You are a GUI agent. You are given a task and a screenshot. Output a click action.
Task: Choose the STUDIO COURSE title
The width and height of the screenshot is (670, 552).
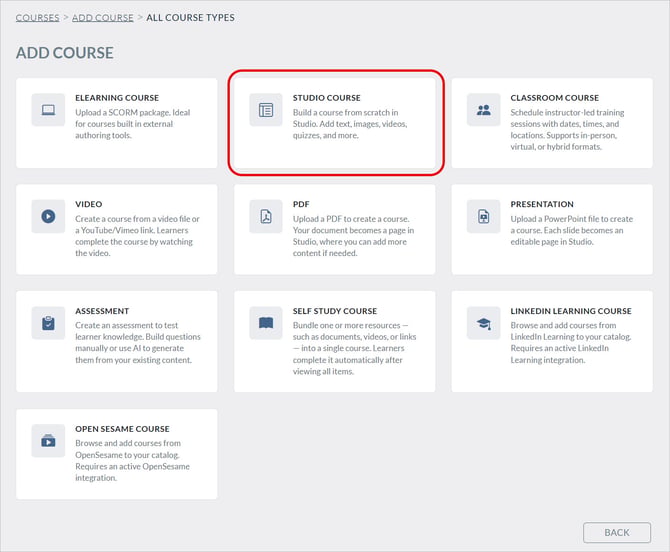click(x=326, y=97)
